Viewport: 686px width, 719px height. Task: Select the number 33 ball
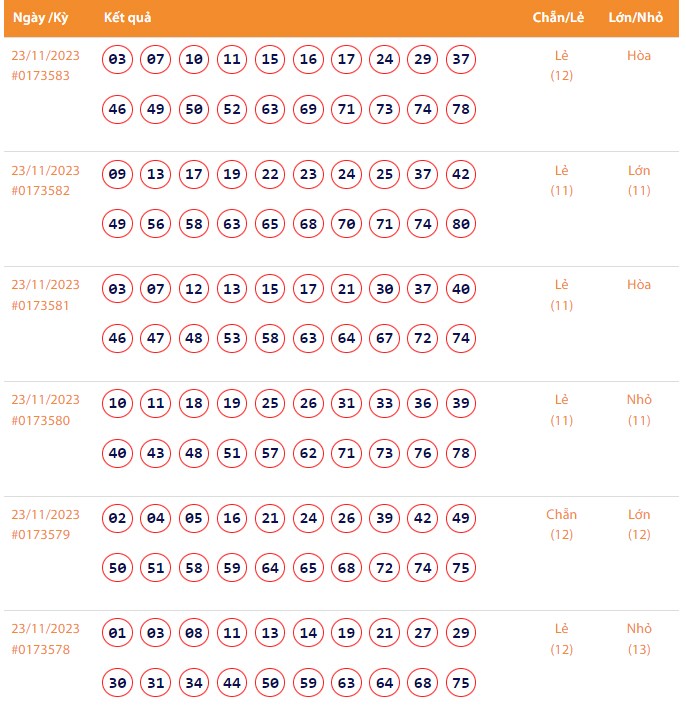385,403
